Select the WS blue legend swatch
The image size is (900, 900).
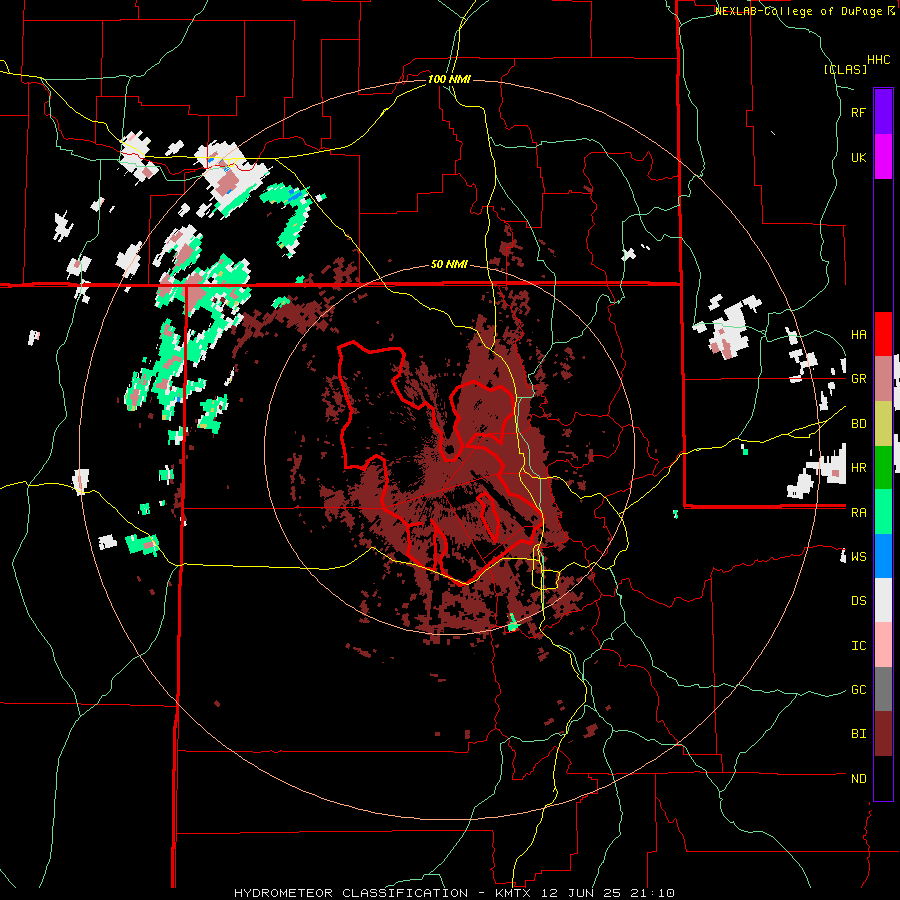click(x=883, y=556)
